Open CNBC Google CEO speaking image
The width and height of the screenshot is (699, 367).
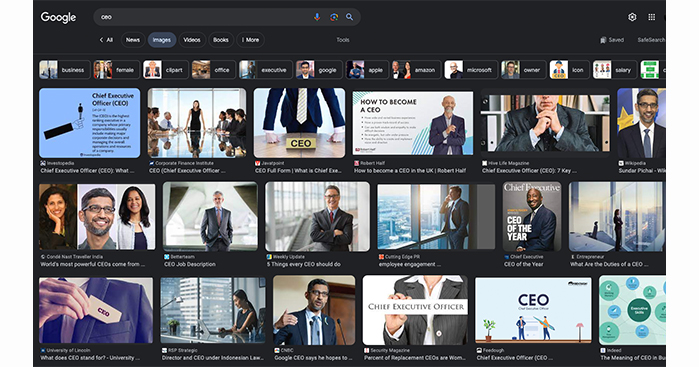click(314, 310)
